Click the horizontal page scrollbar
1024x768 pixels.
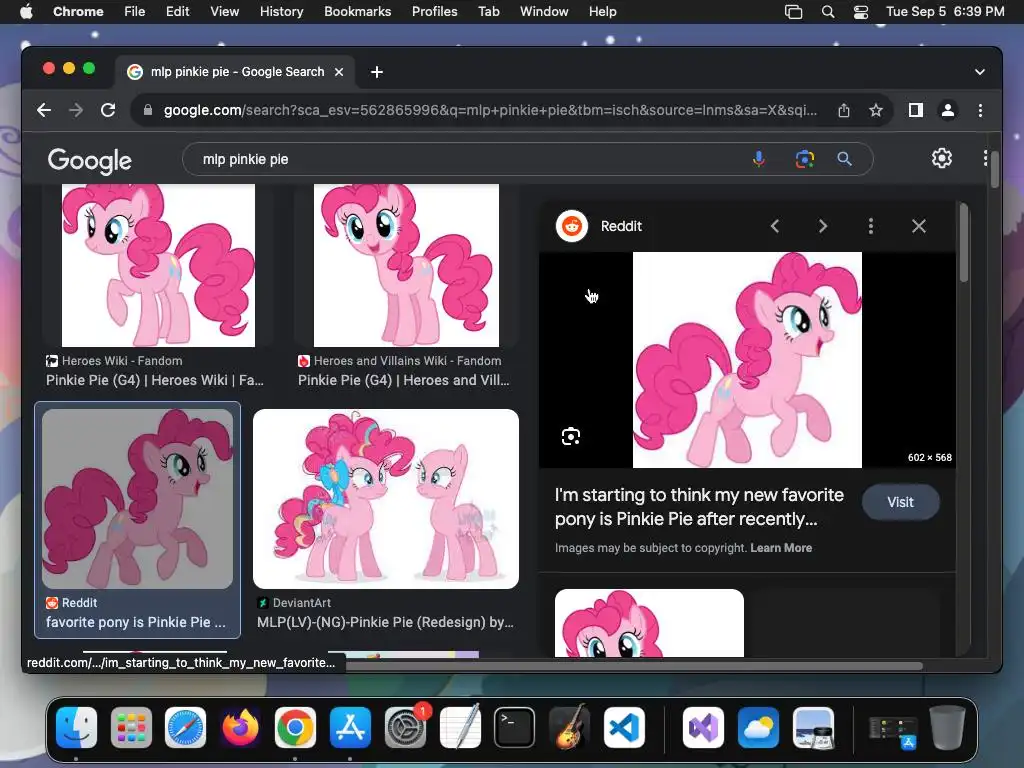633,666
